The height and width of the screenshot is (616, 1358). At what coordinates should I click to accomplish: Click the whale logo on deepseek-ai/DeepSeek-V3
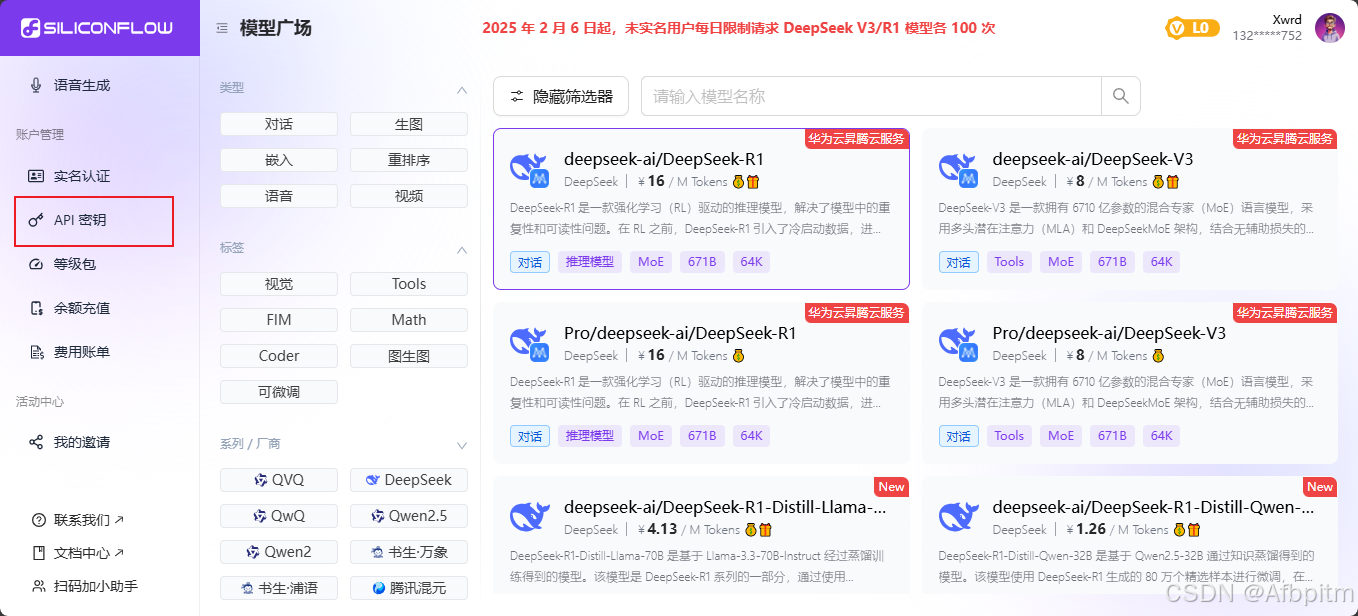[x=959, y=169]
